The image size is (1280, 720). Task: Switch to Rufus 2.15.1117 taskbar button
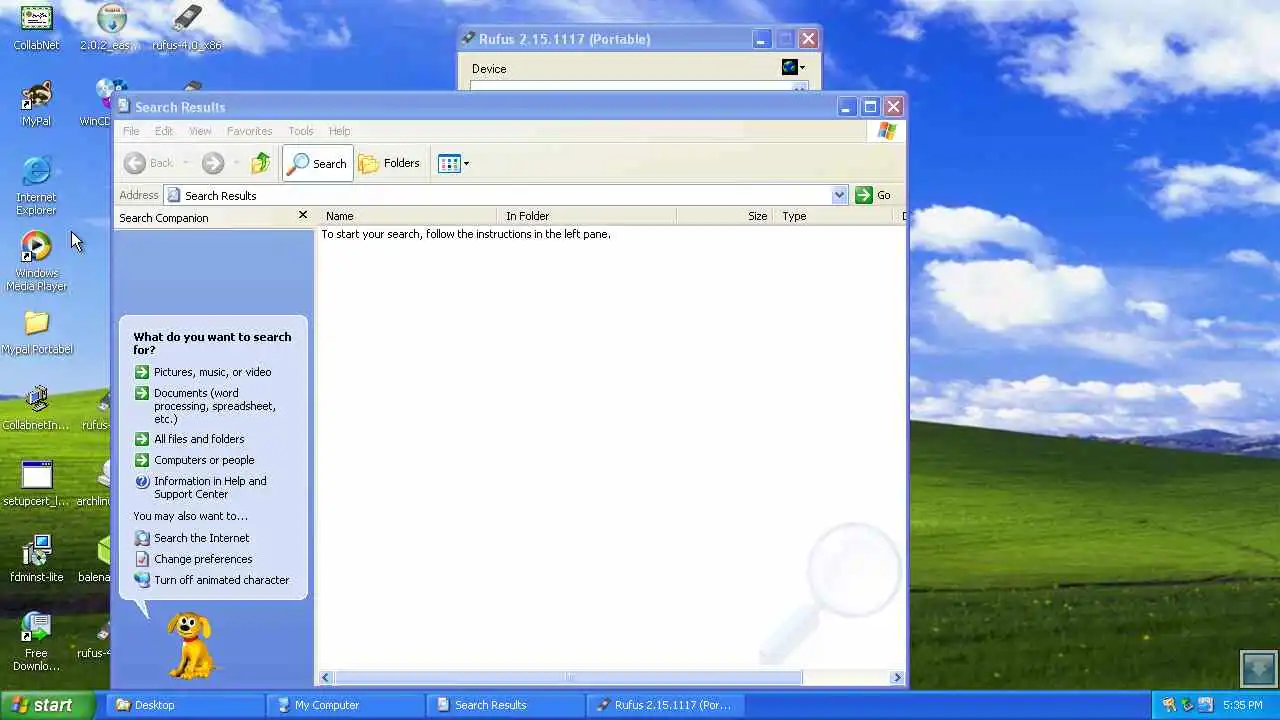click(x=666, y=705)
